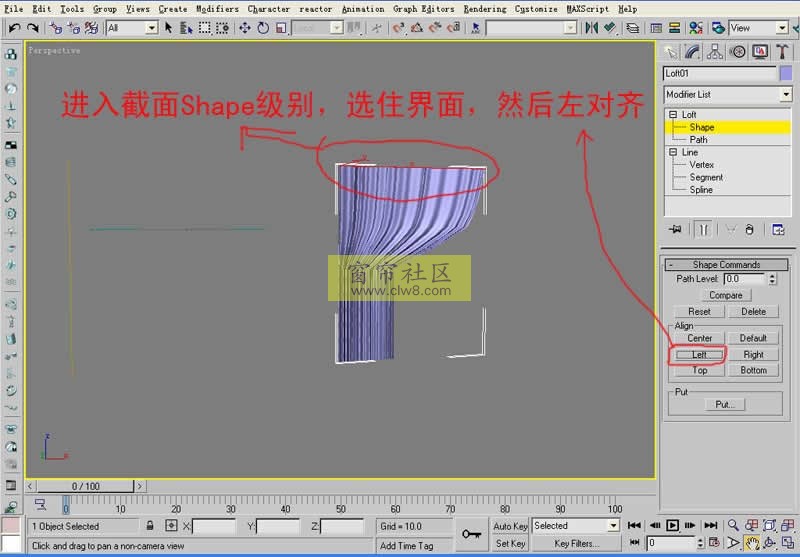Screen dimensions: 800x557
Task: Toggle rectangular selection region icon
Action: click(x=204, y=28)
